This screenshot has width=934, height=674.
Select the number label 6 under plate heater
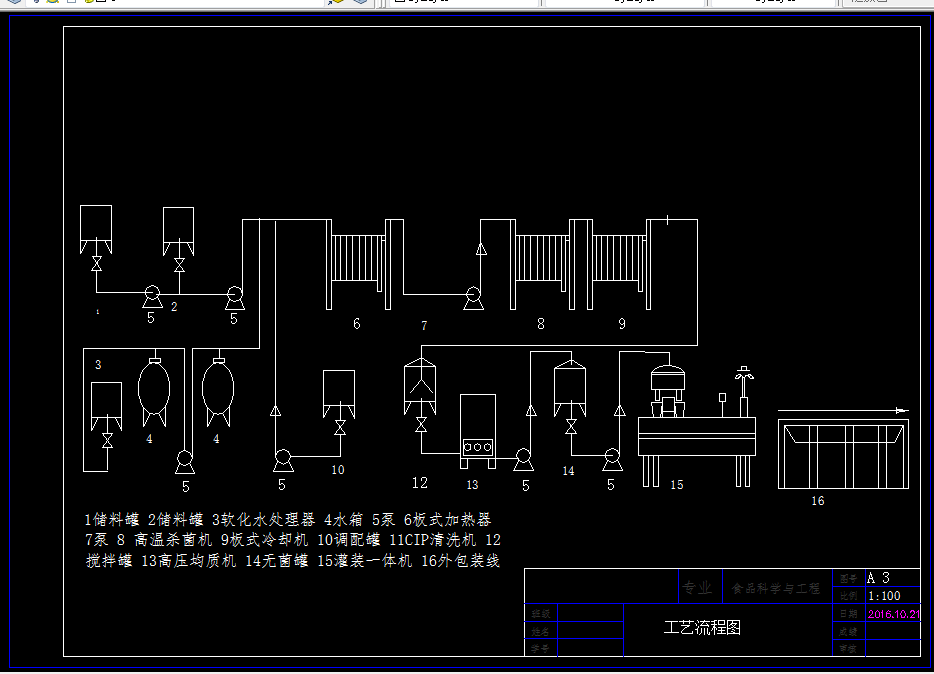[357, 323]
